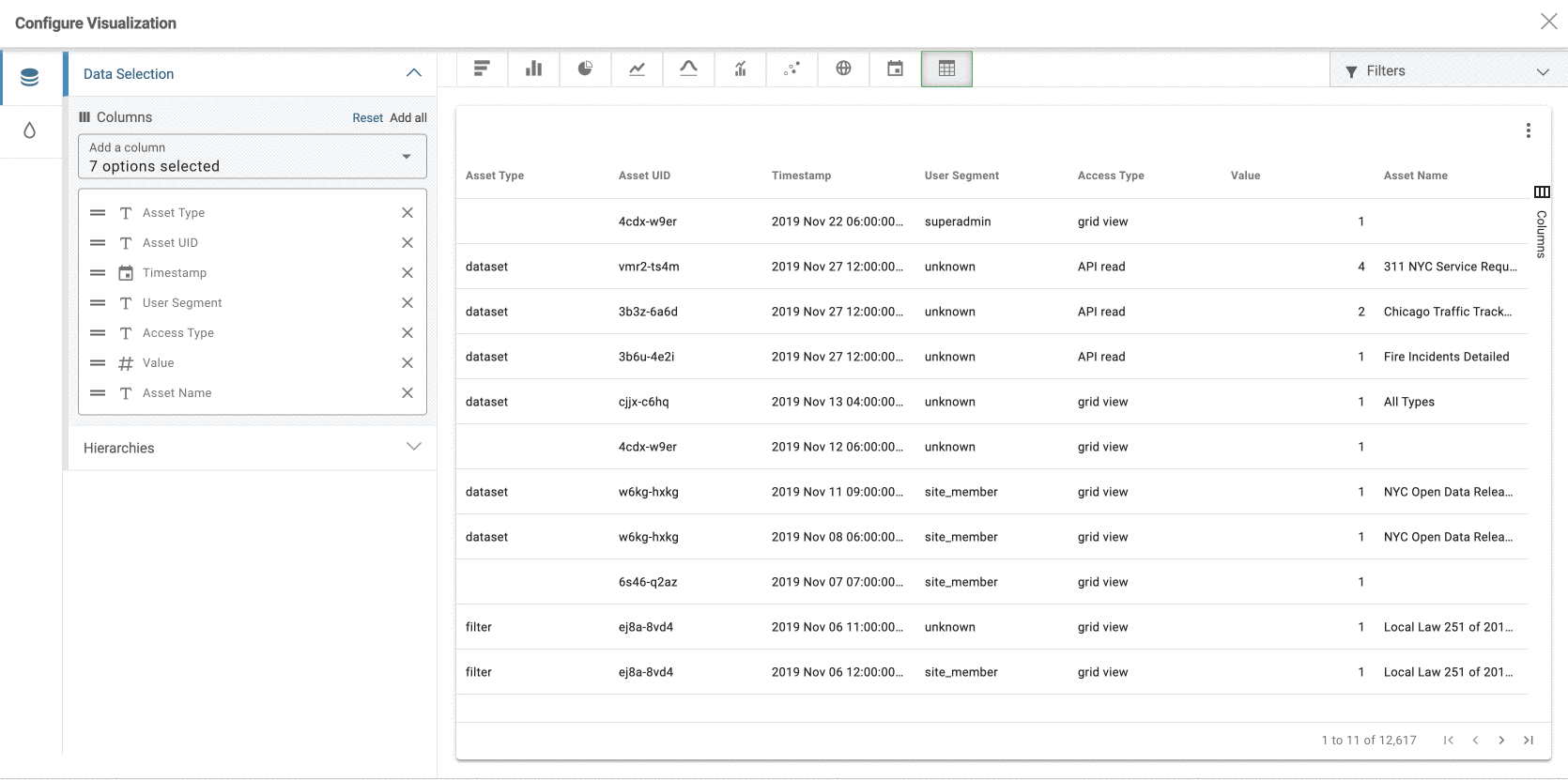Go to next page of results
The width and height of the screenshot is (1568, 780).
(1501, 741)
